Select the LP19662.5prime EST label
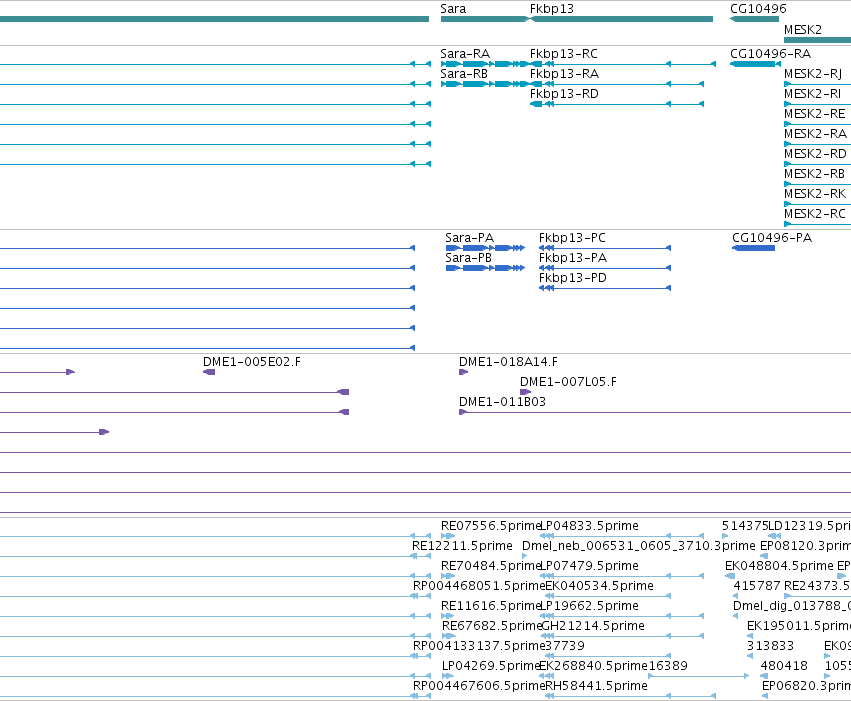The height and width of the screenshot is (701, 851). 590,606
